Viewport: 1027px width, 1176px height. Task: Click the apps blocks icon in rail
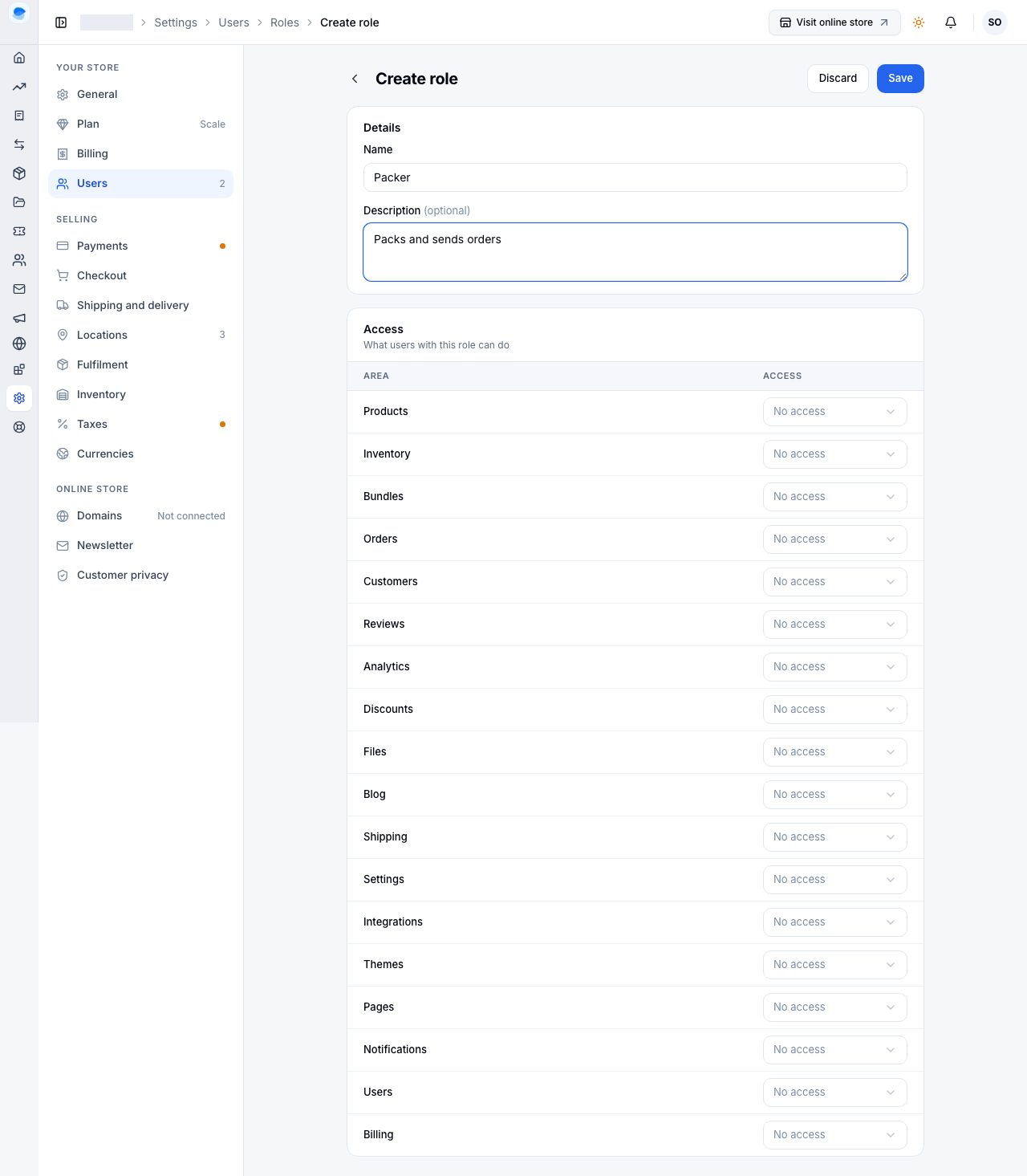(x=19, y=369)
